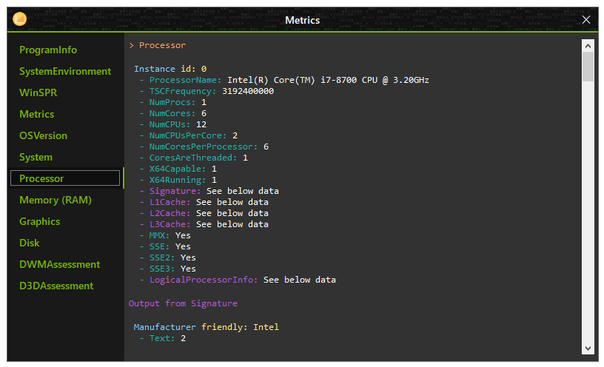Open the D3DAssessment section
The width and height of the screenshot is (604, 367).
pyautogui.click(x=56, y=286)
